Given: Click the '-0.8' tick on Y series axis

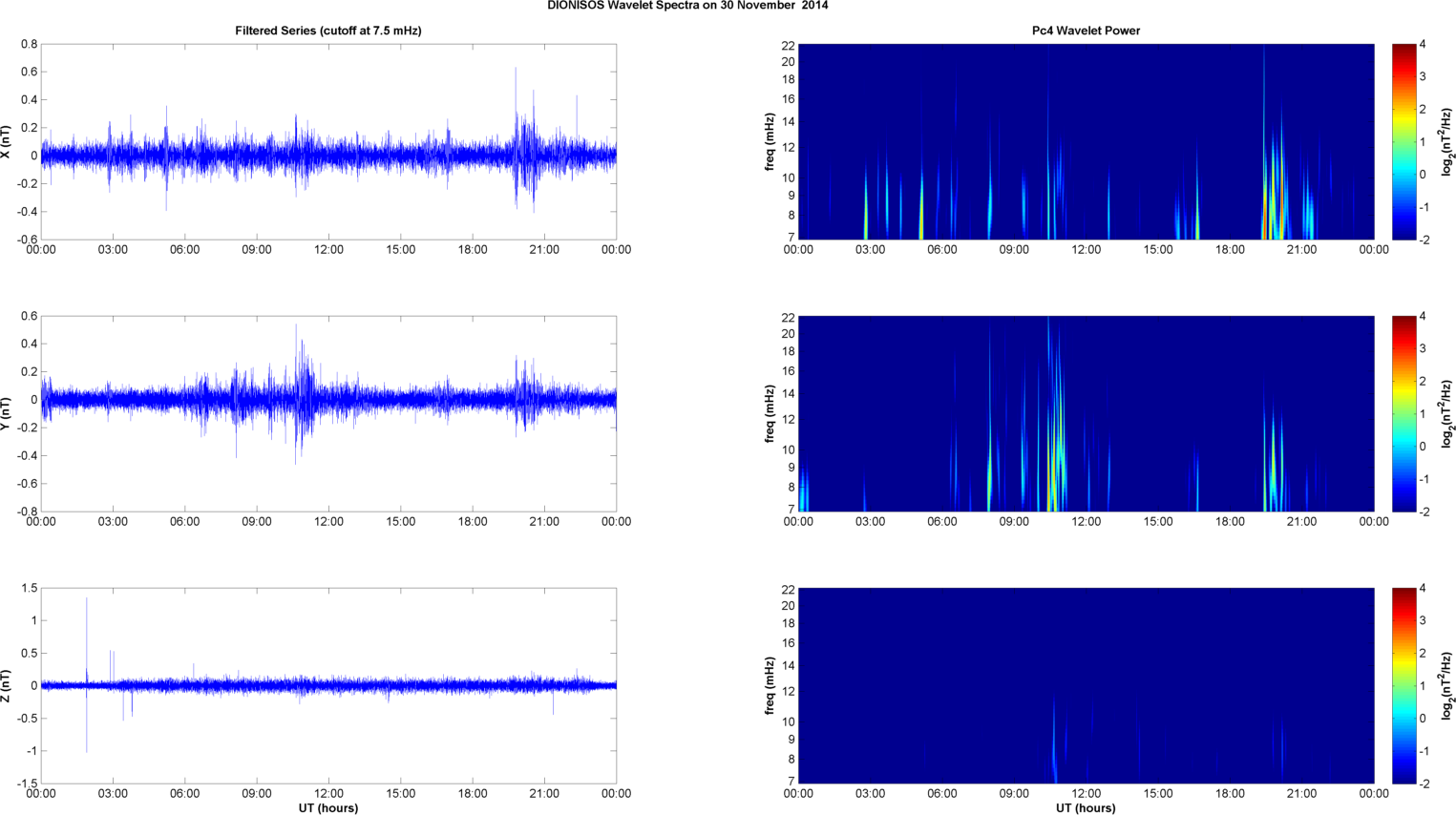Looking at the screenshot, I should point(27,512).
